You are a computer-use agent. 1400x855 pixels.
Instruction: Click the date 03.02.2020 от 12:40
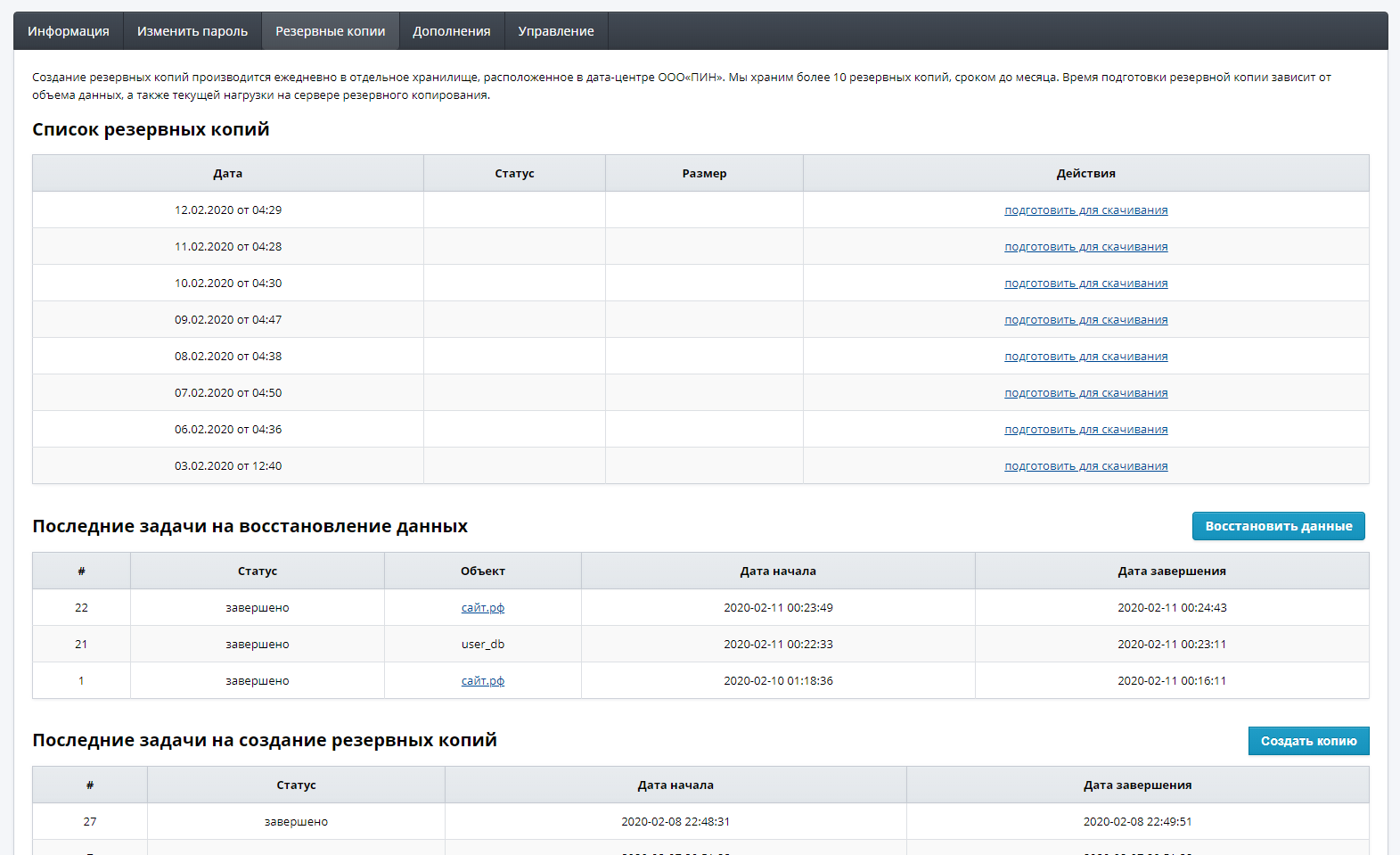[228, 466]
